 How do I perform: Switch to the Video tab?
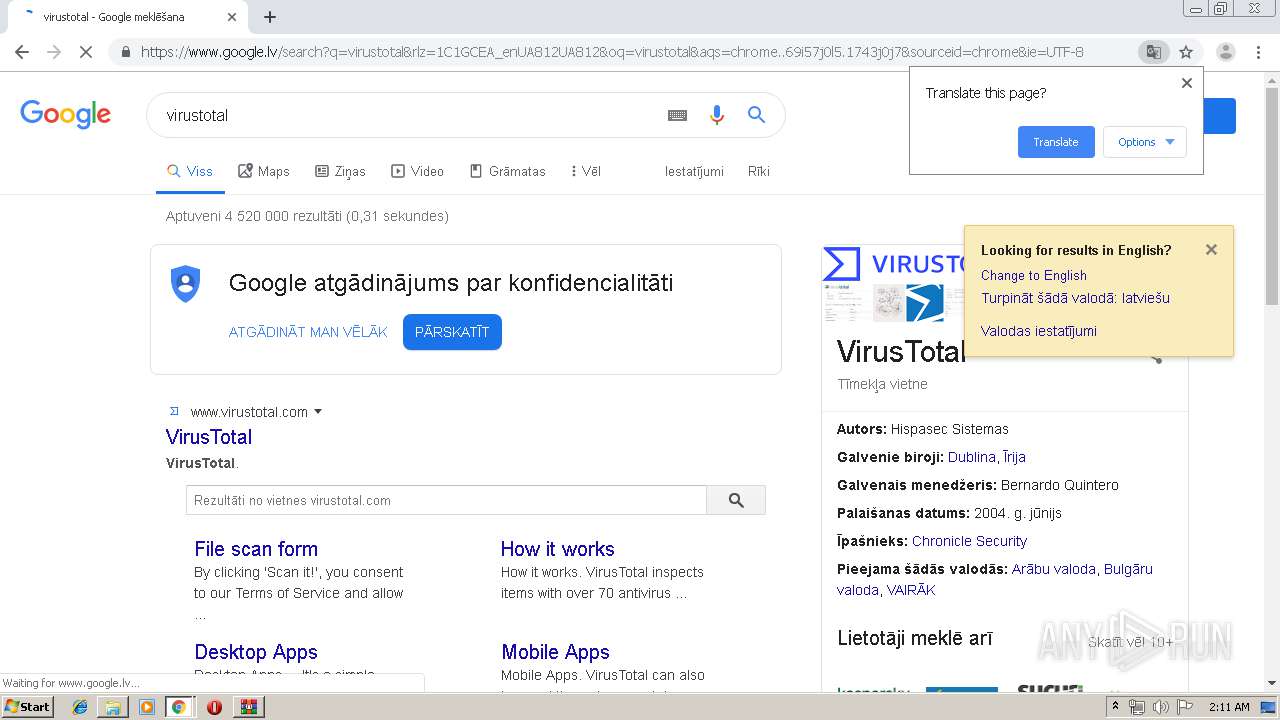pos(417,171)
